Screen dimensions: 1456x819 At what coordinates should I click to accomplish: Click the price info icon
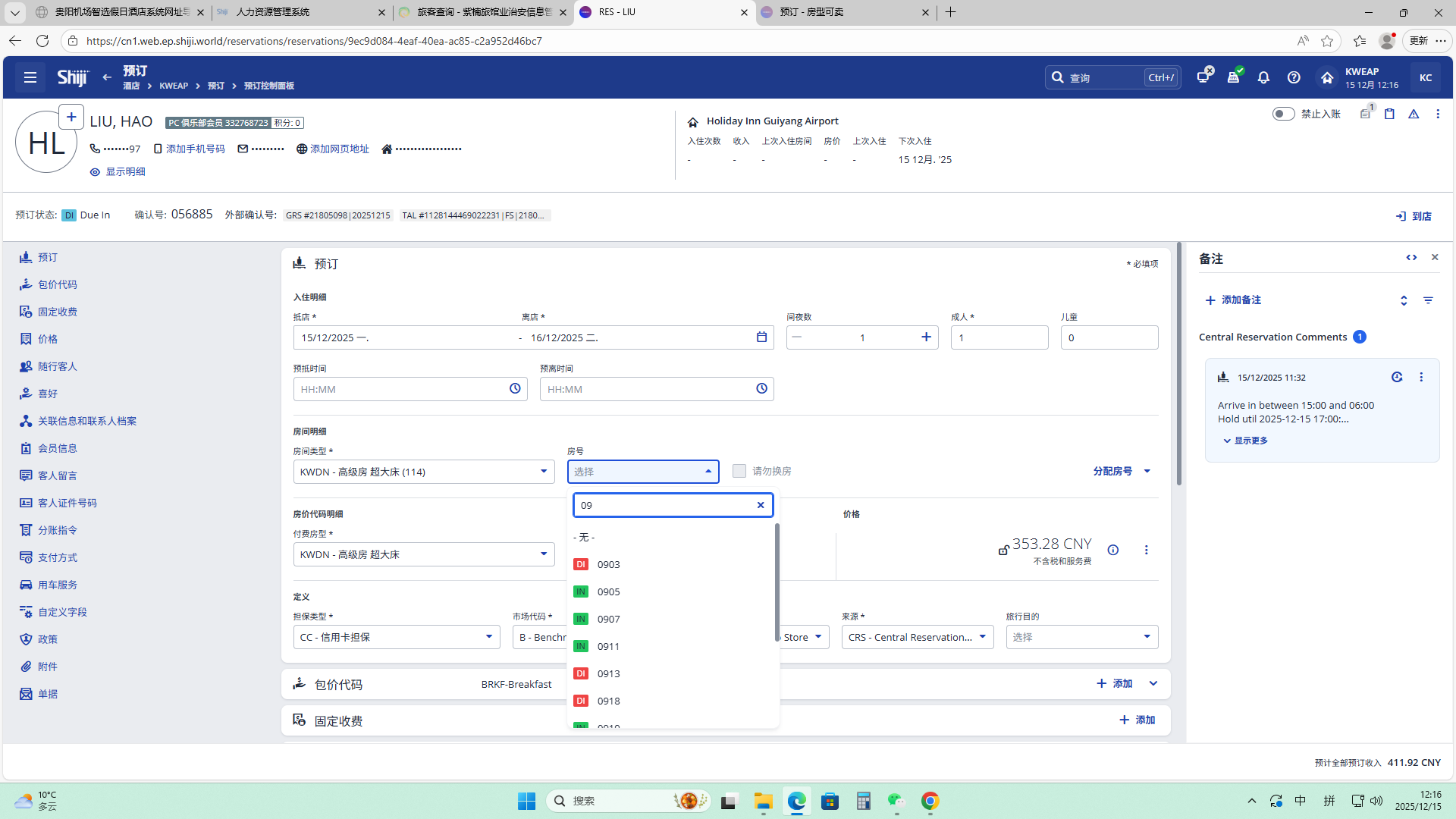click(1113, 551)
